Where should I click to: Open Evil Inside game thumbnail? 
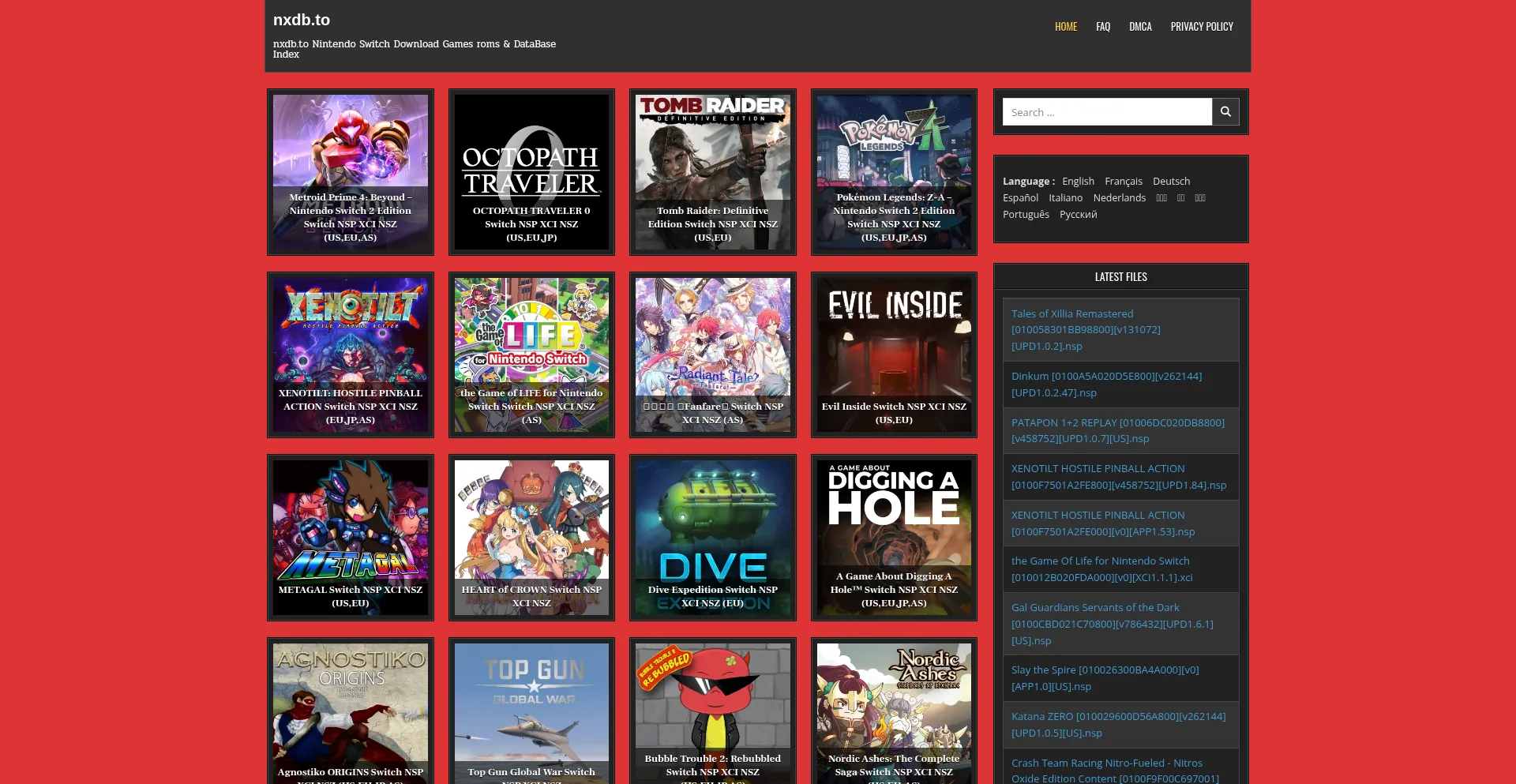(x=894, y=354)
